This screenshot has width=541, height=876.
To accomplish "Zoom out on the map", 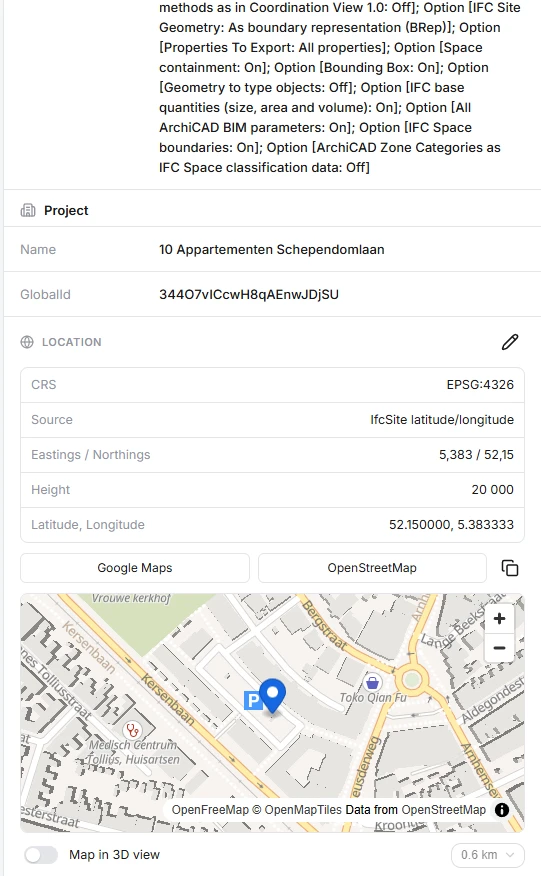I will 500,648.
